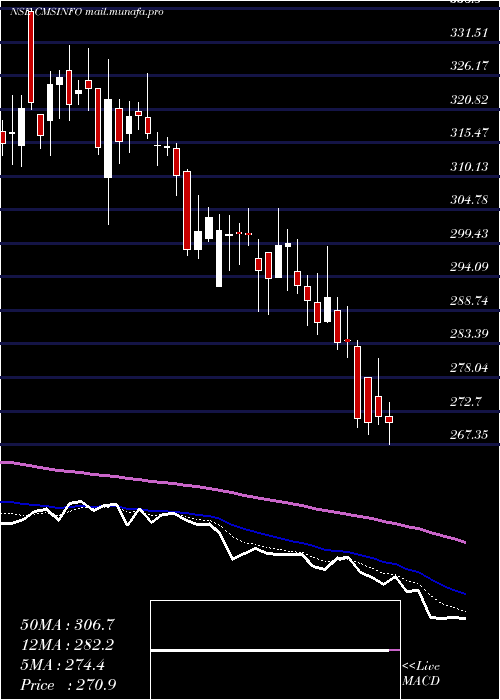
Task: Click the 267.35 bottom price label
Action: (x=469, y=434)
